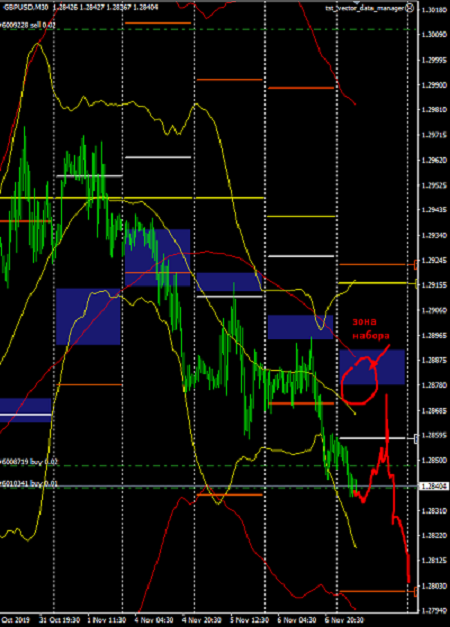Click the yellow level marker near 1.29155
The height and width of the screenshot is (627, 450).
[416, 284]
